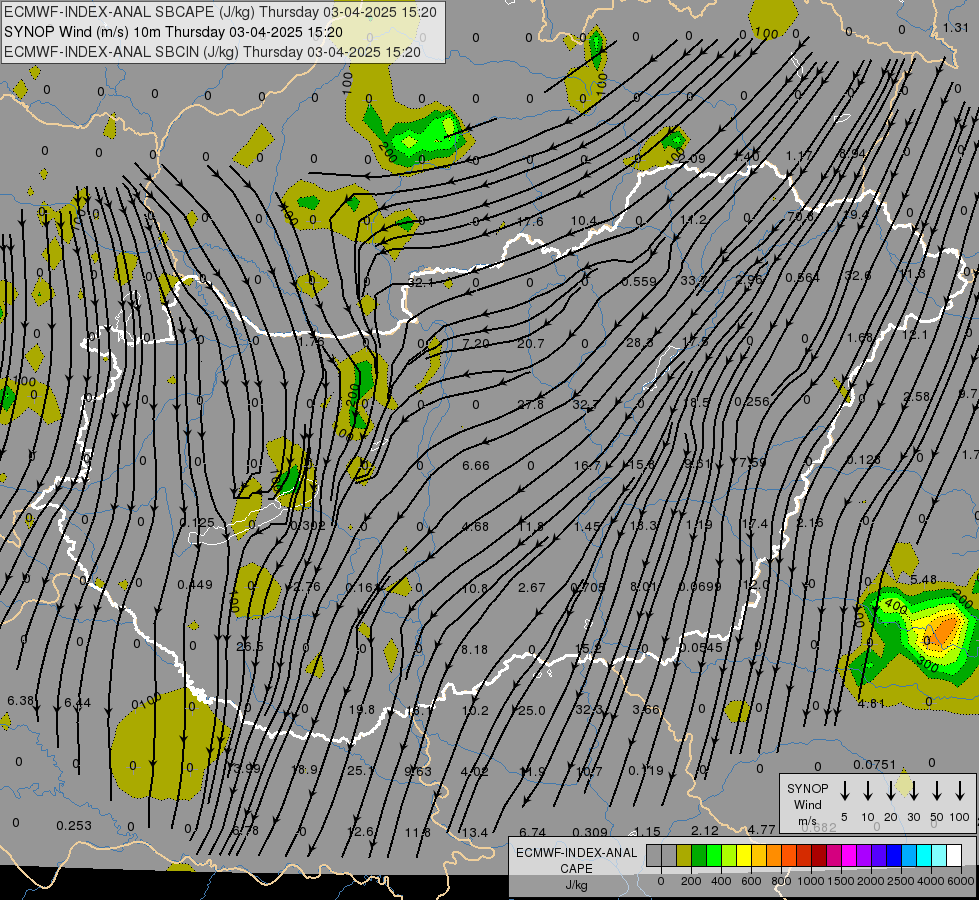979x900 pixels.
Task: Click the 18.9 value on the map
Action: [x=305, y=769]
